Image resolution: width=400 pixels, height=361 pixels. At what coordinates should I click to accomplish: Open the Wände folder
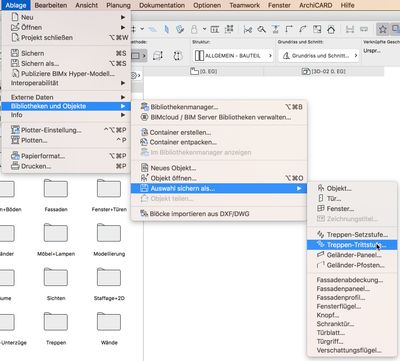[x=109, y=322]
